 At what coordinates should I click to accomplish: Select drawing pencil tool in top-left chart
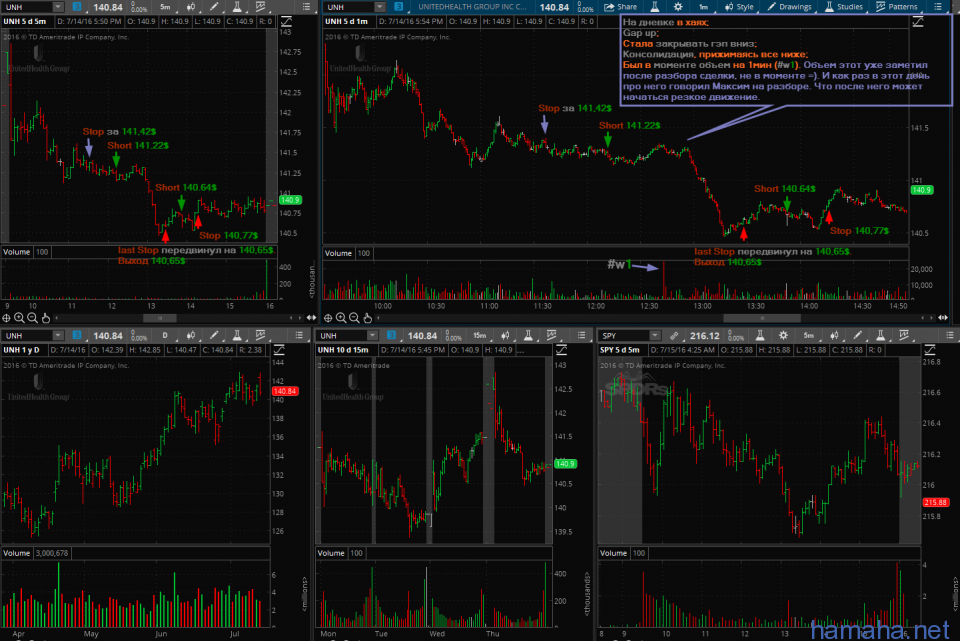(214, 7)
